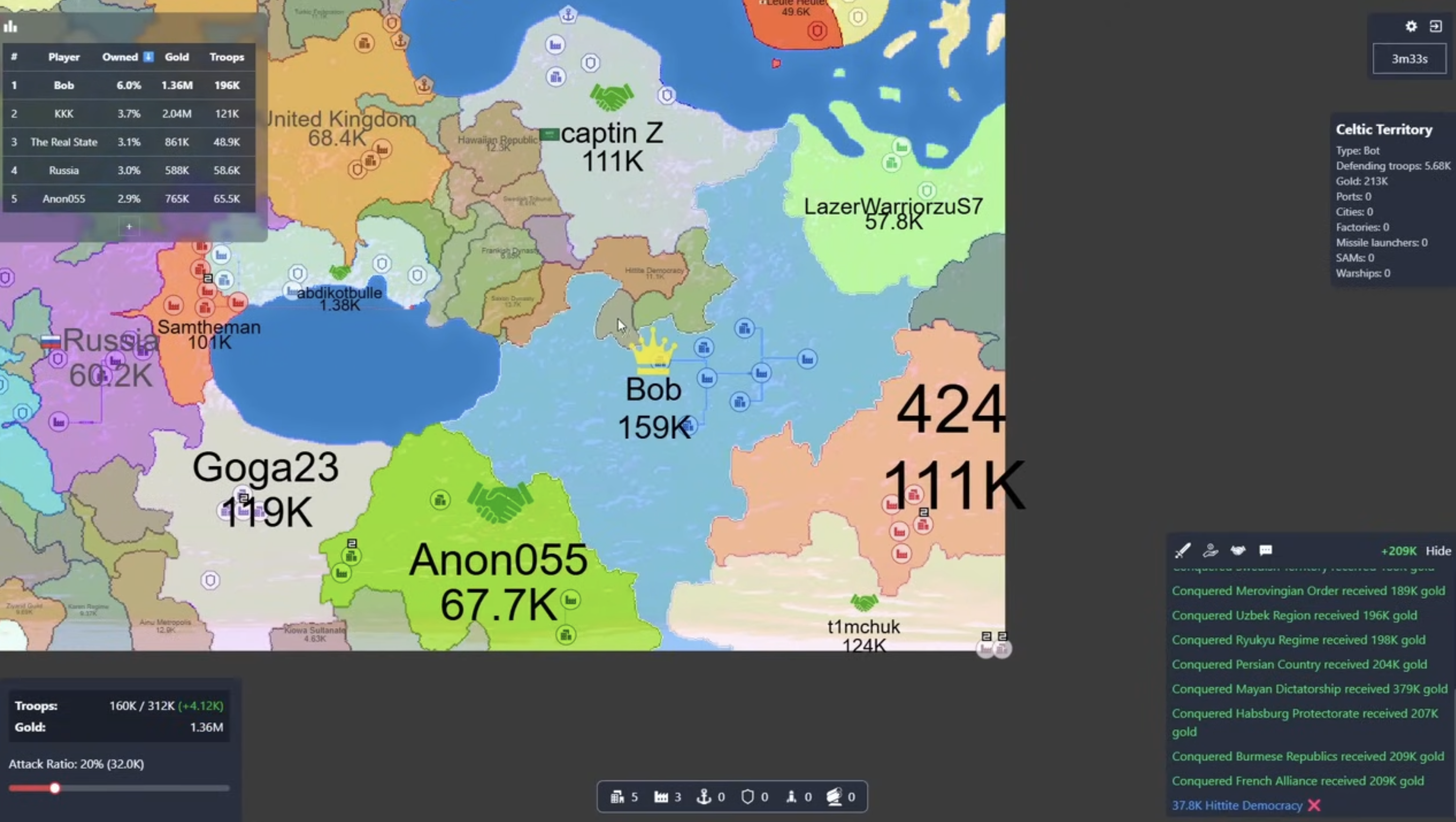
Task: Open the chat bubble tab
Action: coord(1265,551)
